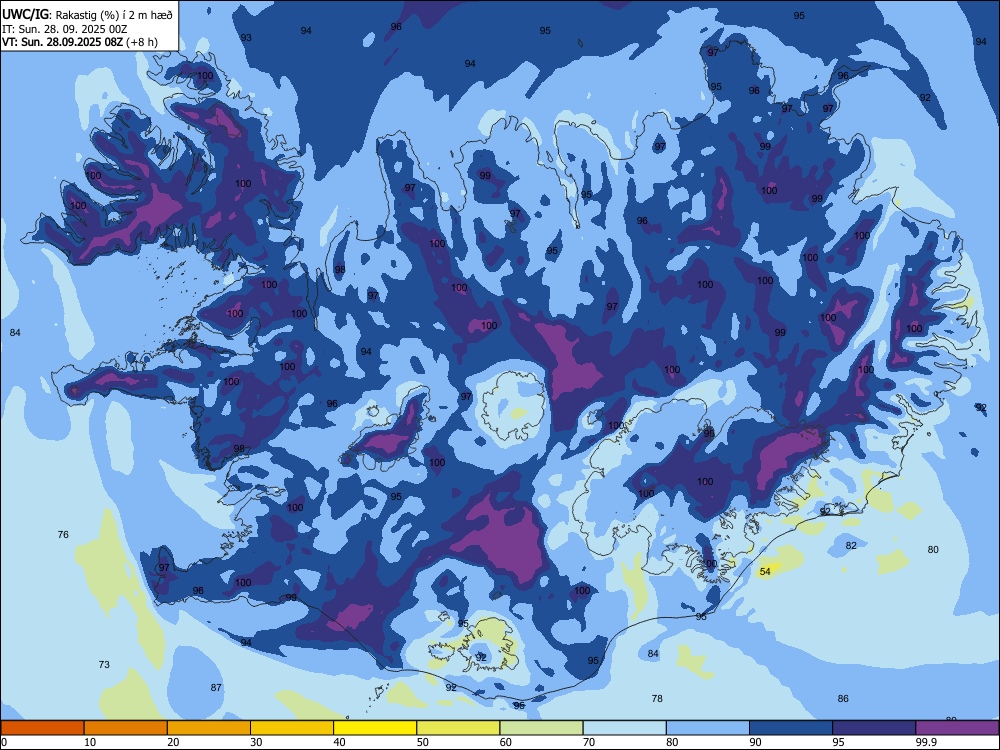Click the 10–20 orange legend swatch
1000x750 pixels.
[x=126, y=728]
